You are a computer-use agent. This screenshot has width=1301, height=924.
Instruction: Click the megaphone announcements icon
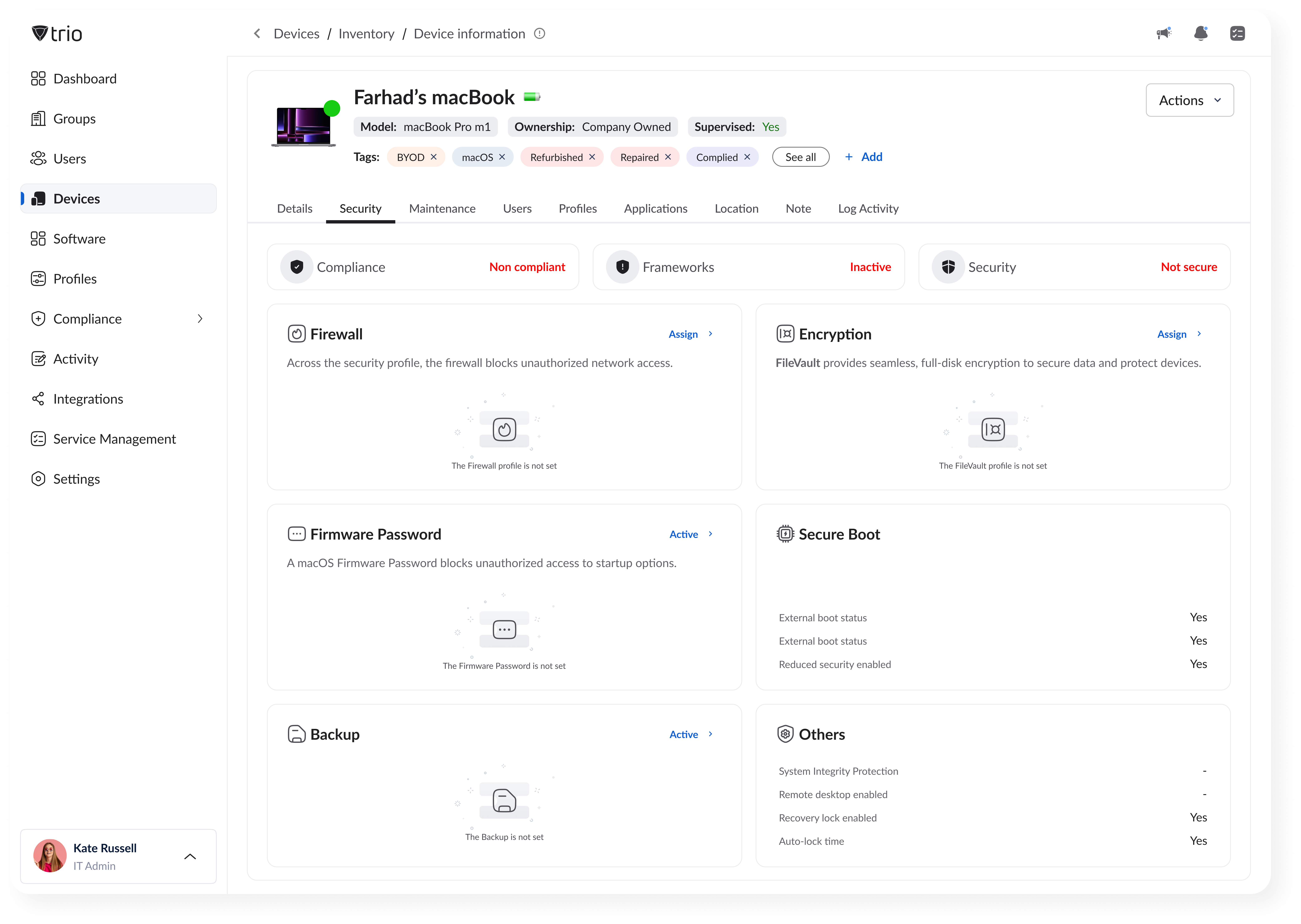(x=1164, y=34)
